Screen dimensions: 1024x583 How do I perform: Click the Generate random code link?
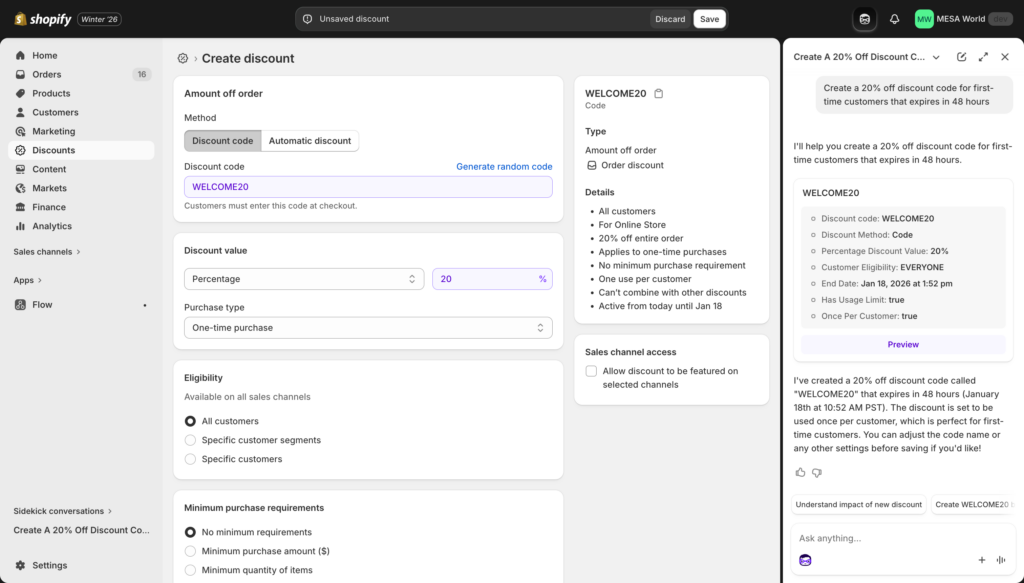click(x=504, y=166)
